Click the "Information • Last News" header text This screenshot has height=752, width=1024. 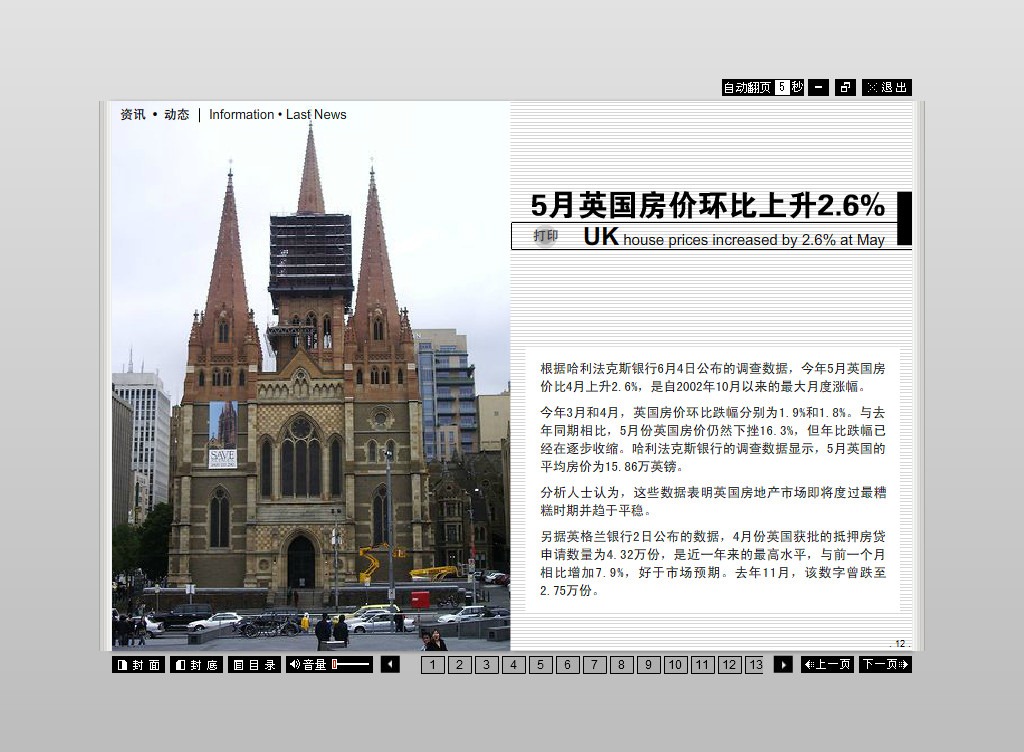[x=278, y=115]
